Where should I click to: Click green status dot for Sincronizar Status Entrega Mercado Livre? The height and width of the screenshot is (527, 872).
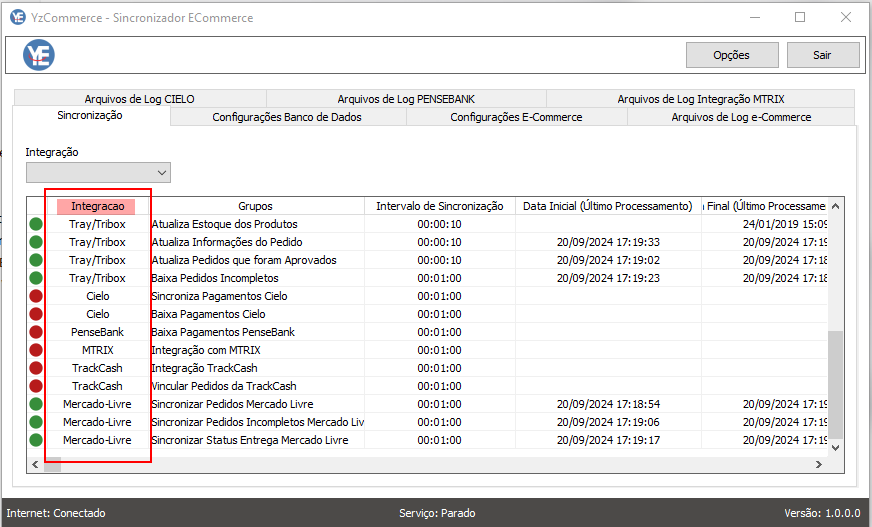pyautogui.click(x=36, y=440)
